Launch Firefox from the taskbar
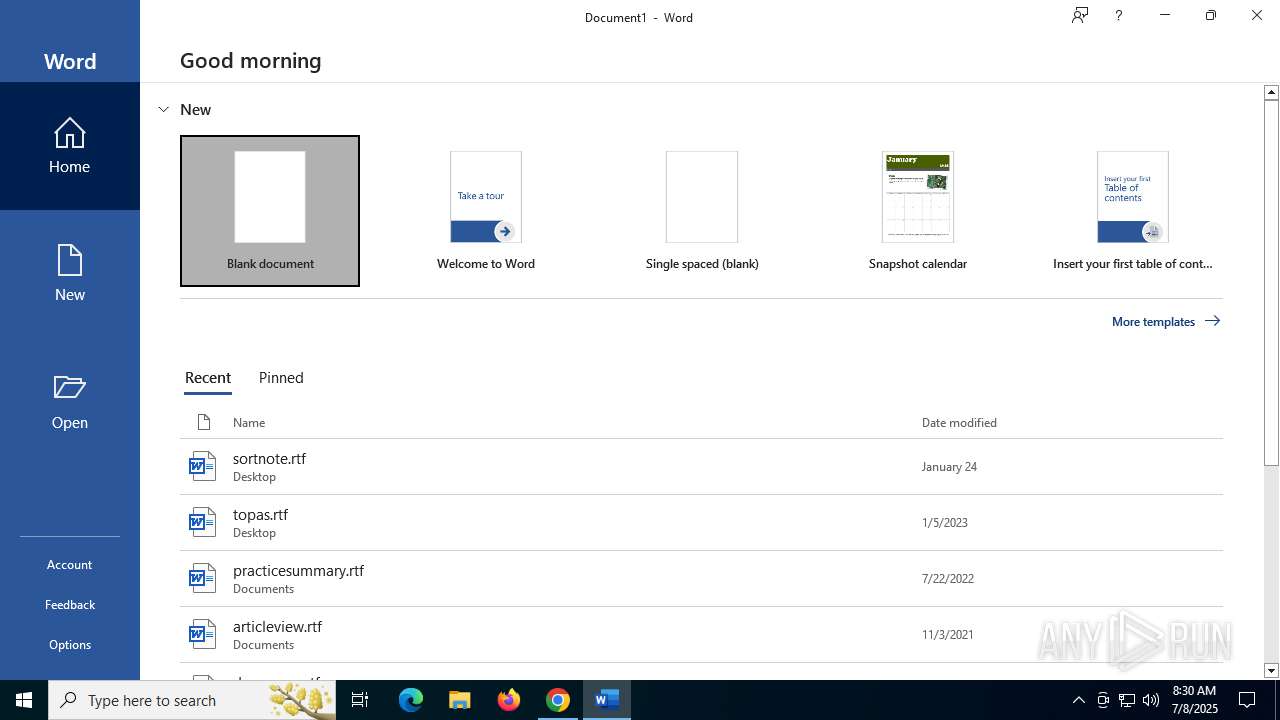 pyautogui.click(x=509, y=700)
